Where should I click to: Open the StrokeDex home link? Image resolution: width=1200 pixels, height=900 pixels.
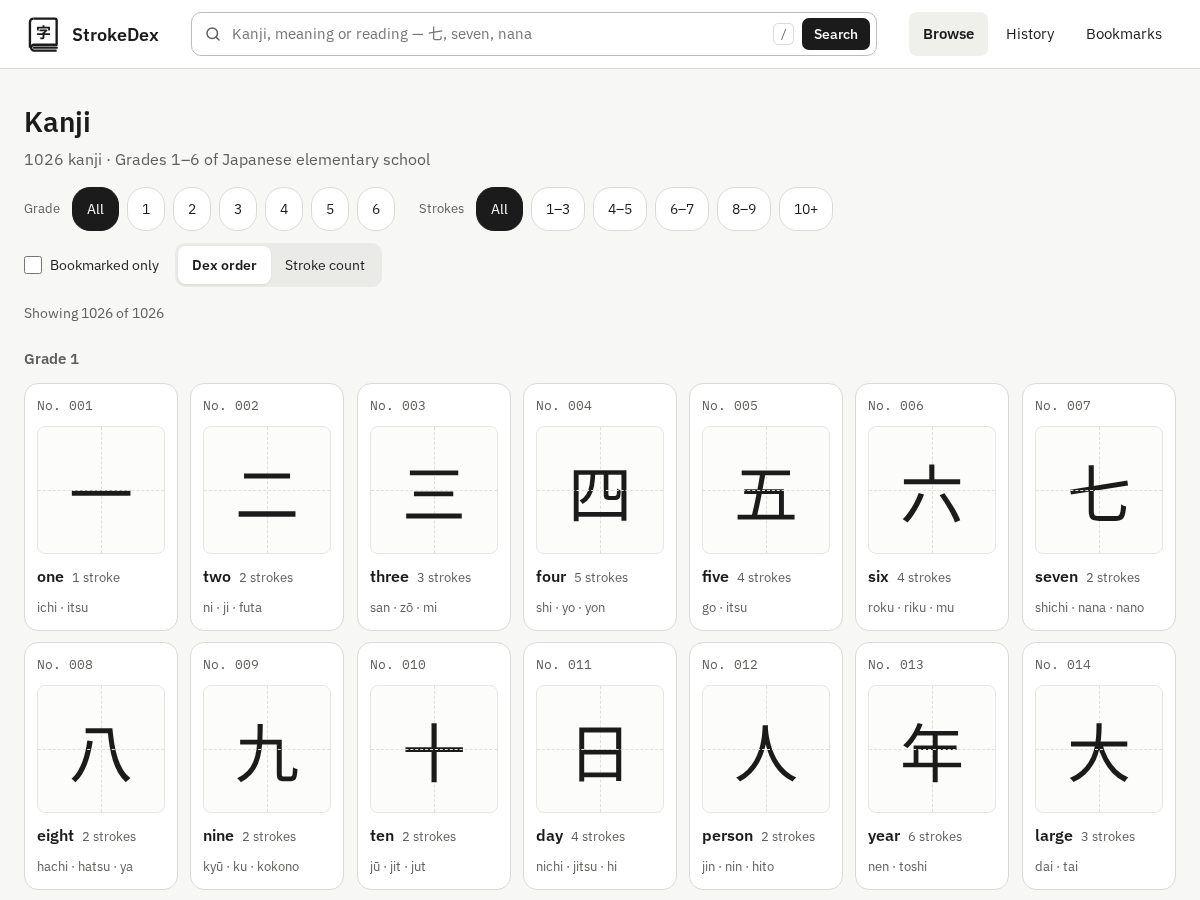93,34
